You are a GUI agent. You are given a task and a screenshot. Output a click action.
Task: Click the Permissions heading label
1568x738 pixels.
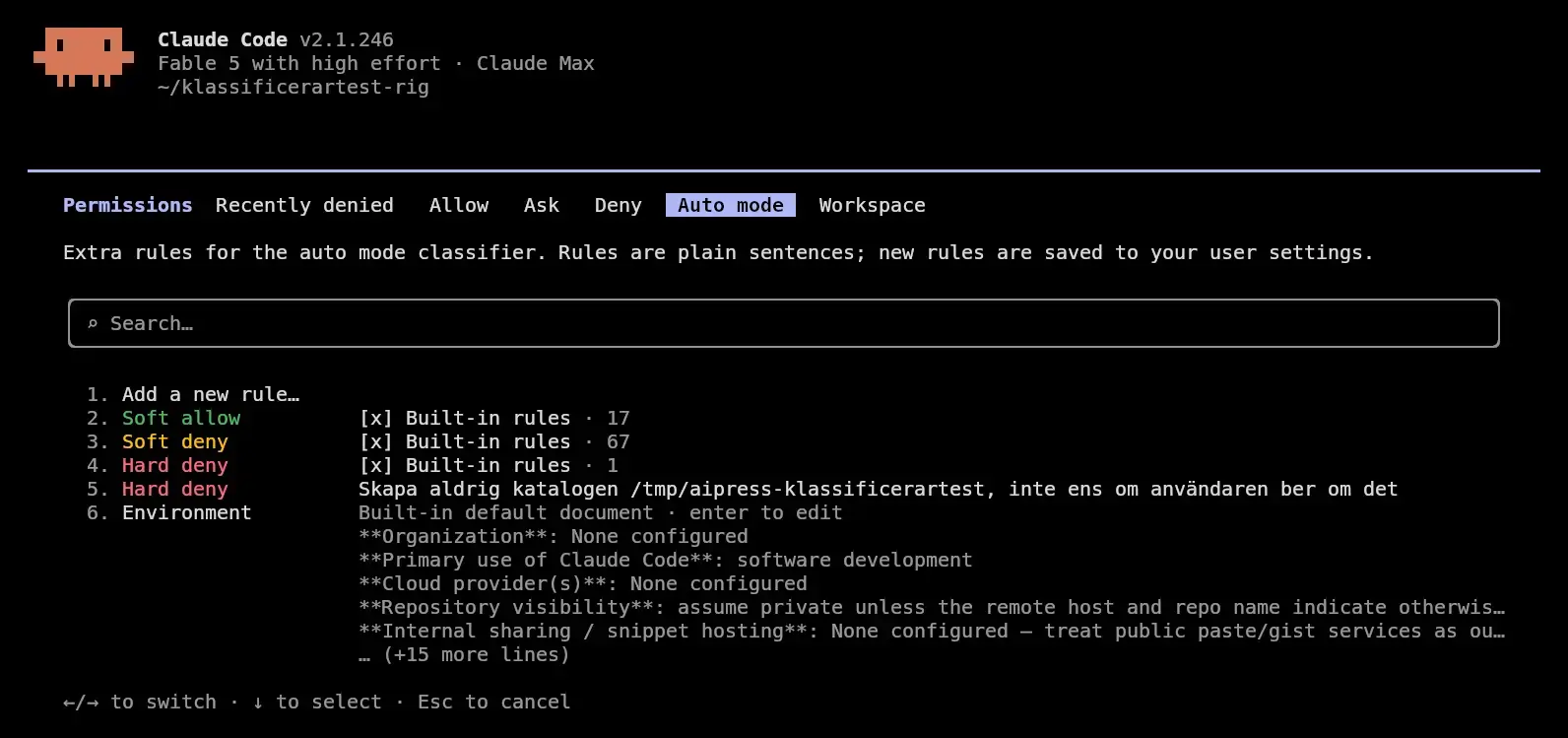pyautogui.click(x=128, y=205)
